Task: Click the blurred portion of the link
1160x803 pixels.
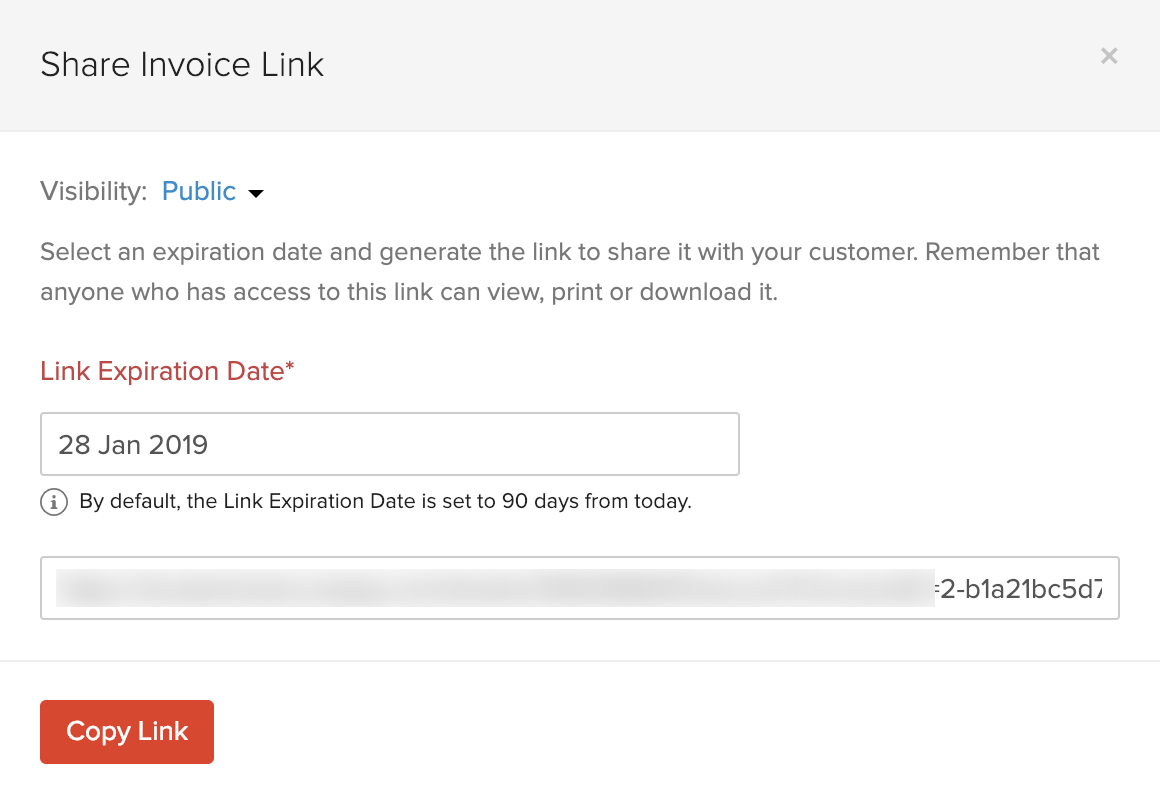Action: click(x=490, y=588)
